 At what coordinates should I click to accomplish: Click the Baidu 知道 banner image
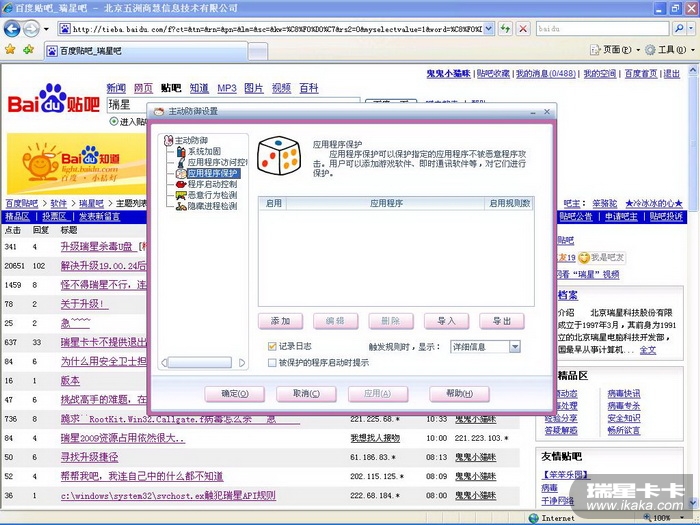(x=76, y=163)
